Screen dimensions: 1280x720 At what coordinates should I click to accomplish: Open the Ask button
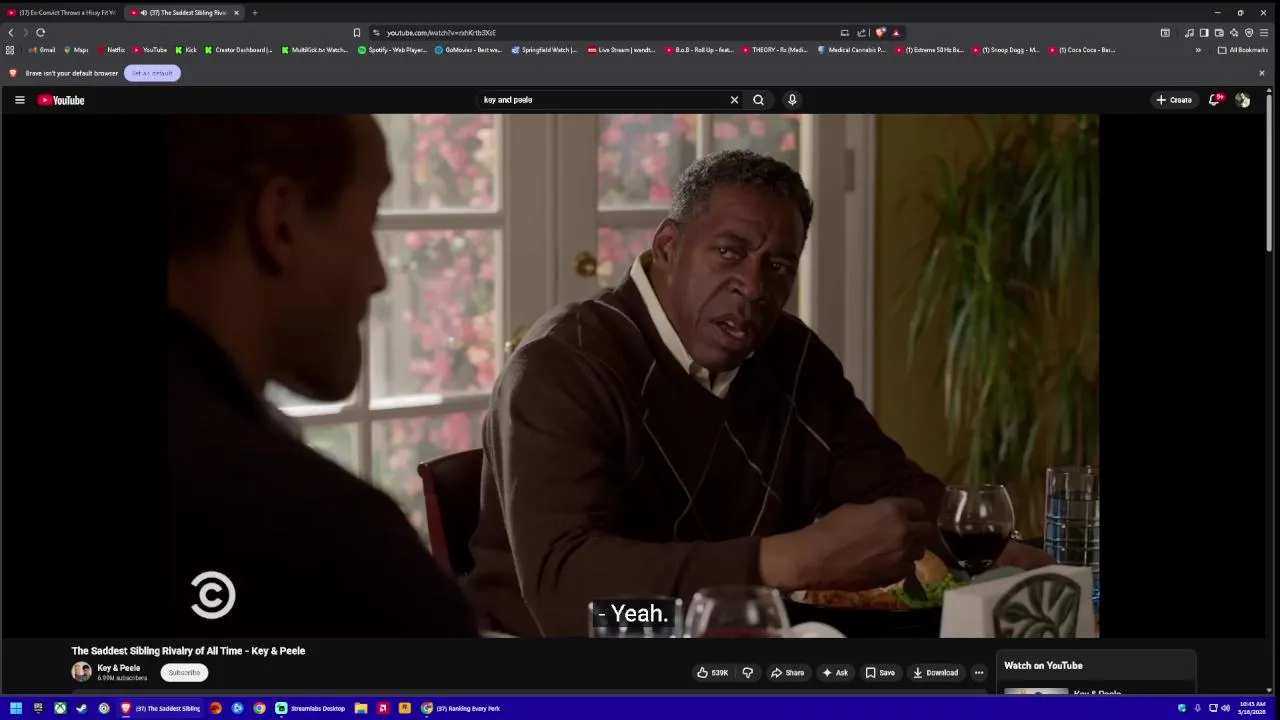tap(835, 673)
